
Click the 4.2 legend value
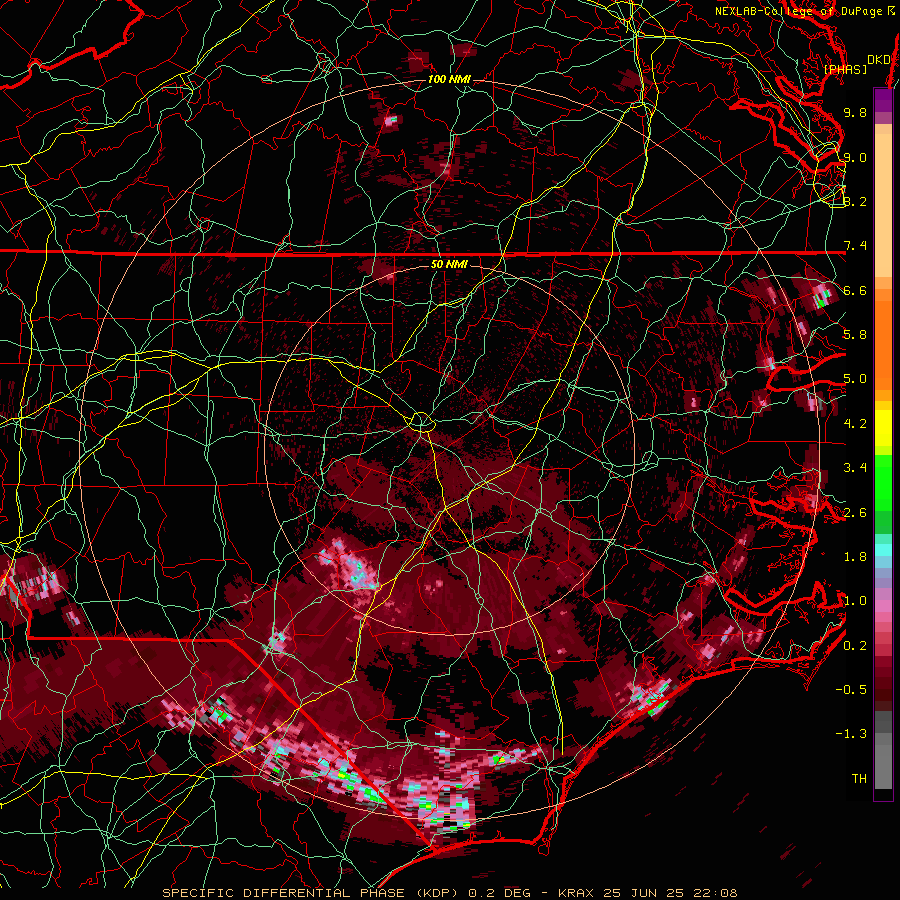(855, 424)
